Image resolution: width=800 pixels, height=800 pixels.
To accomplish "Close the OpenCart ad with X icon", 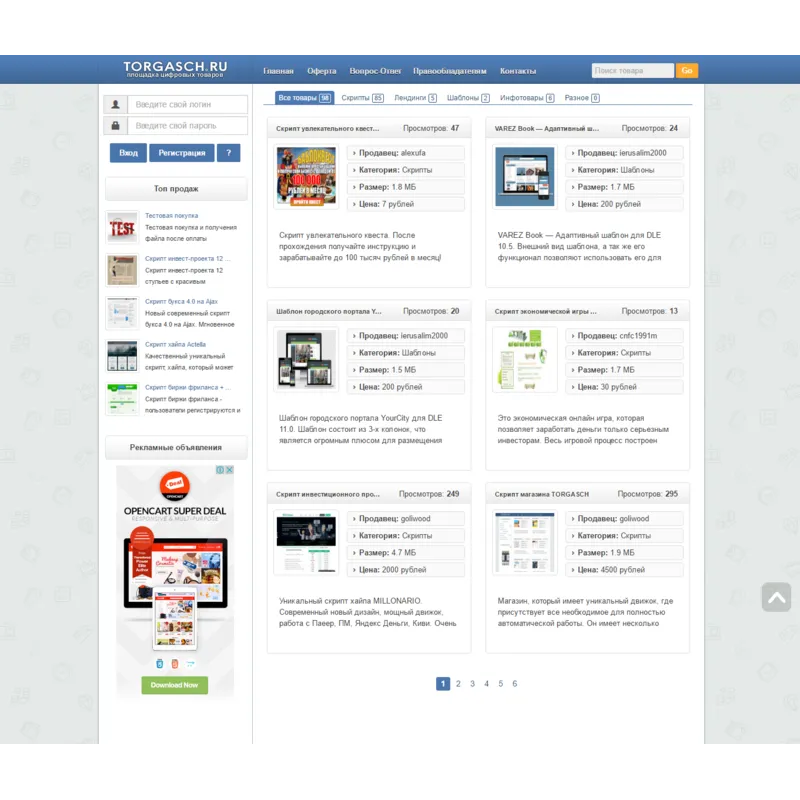I will (x=229, y=470).
